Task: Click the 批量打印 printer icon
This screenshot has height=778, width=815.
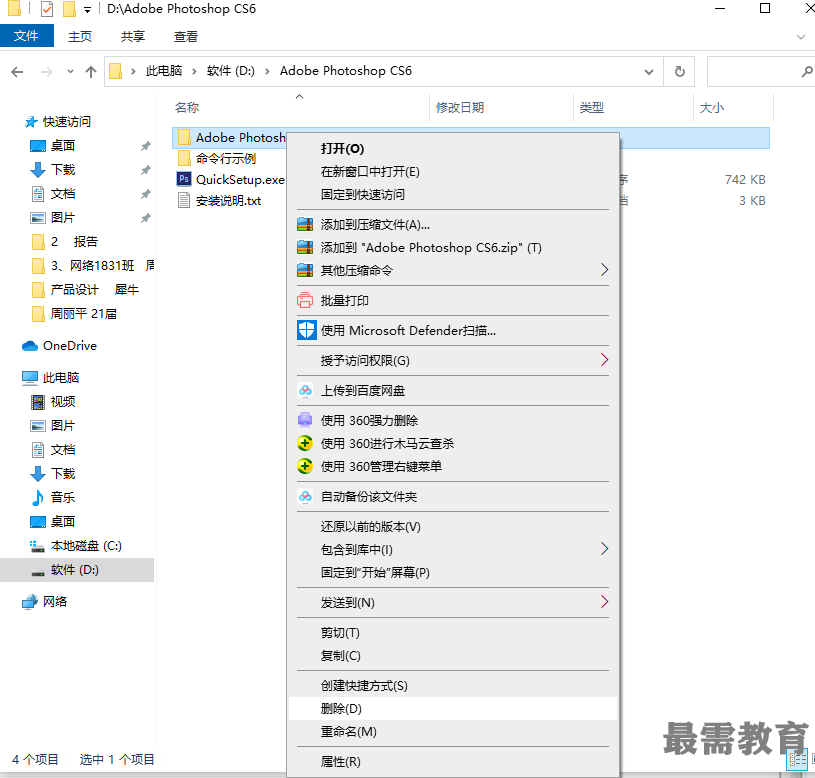Action: pyautogui.click(x=305, y=300)
